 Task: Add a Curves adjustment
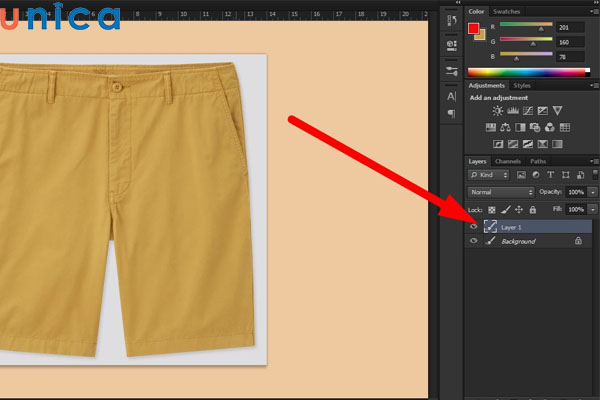(527, 111)
